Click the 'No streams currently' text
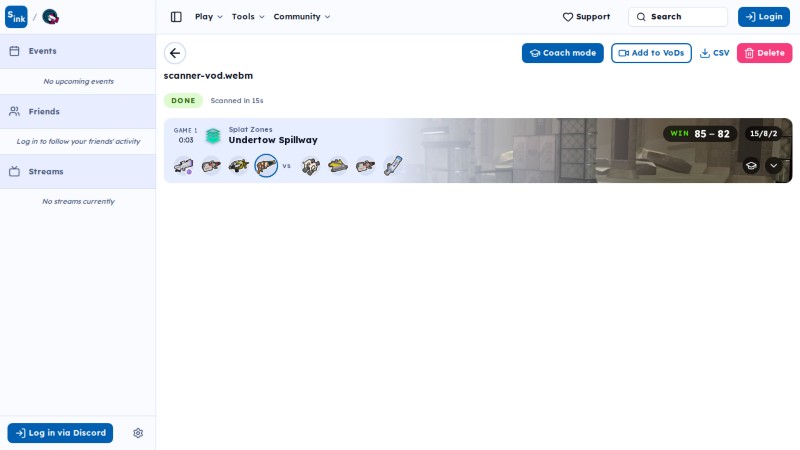The width and height of the screenshot is (800, 450). 79,202
